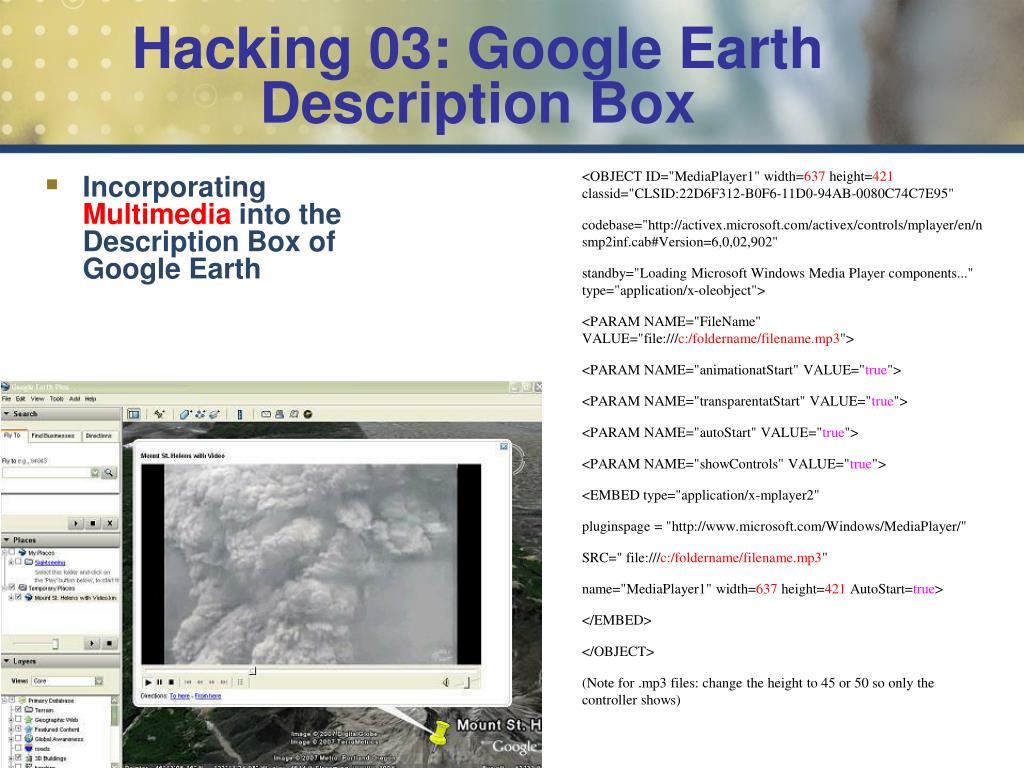Click the magnifier search button in Fly To
The image size is (1024, 768).
109,472
